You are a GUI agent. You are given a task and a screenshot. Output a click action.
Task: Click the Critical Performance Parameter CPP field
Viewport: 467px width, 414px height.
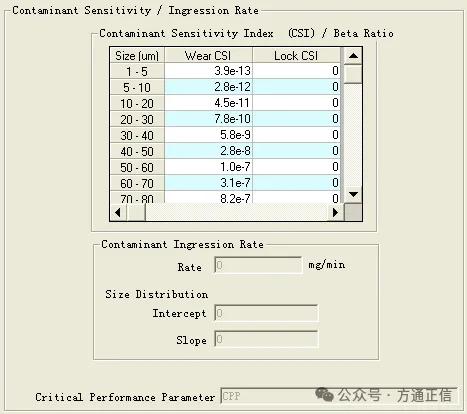point(338,396)
